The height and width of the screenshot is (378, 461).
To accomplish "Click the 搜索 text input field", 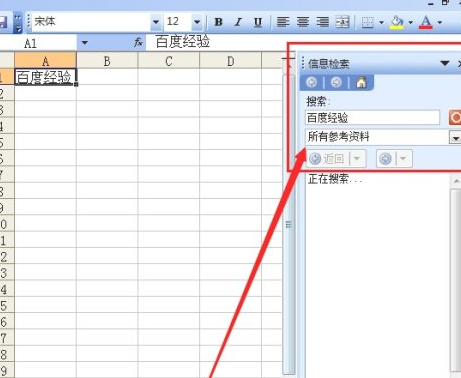I will (372, 118).
